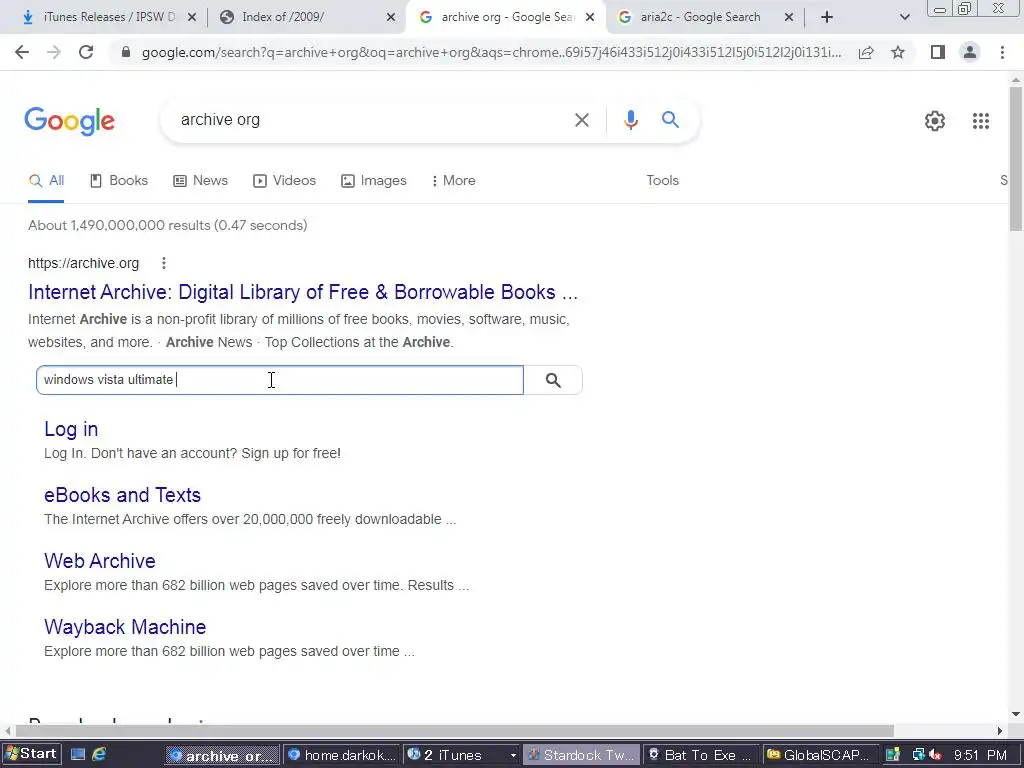This screenshot has width=1024, height=768.
Task: Open the search Tools options
Action: pos(662,181)
